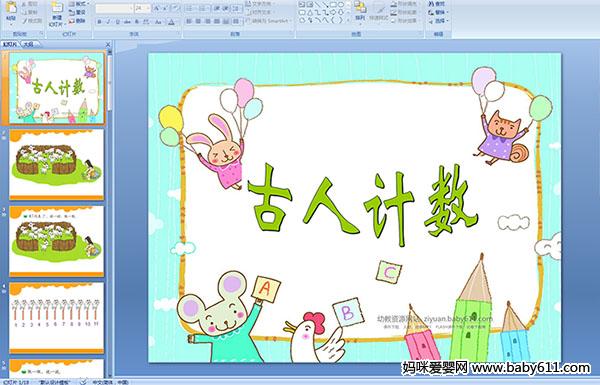600x385 pixels.
Task: Toggle Bold formatting
Action: [x=99, y=22]
